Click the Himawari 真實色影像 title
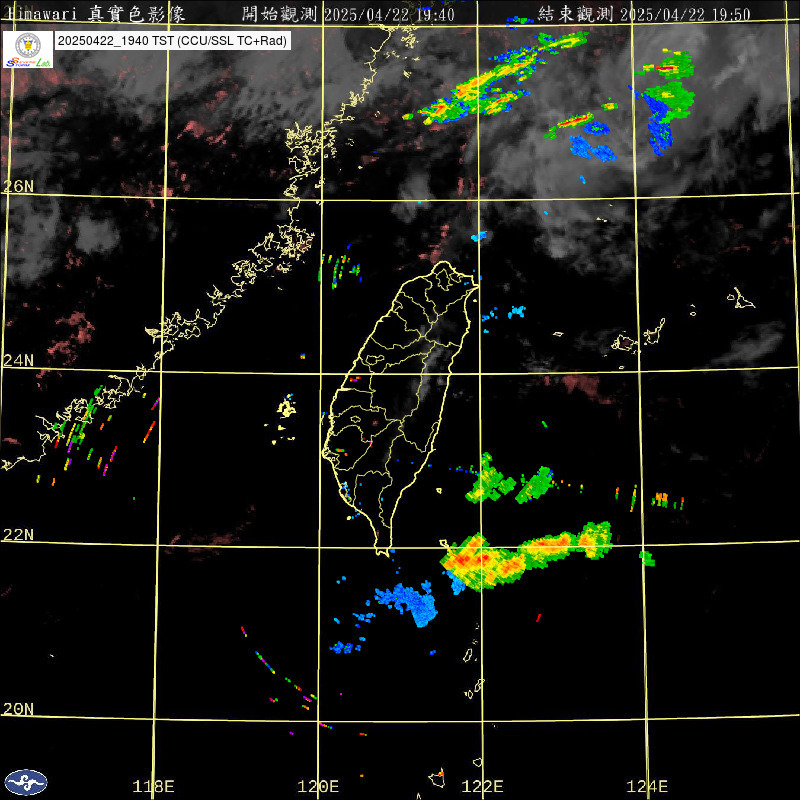Image resolution: width=800 pixels, height=800 pixels. point(97,14)
